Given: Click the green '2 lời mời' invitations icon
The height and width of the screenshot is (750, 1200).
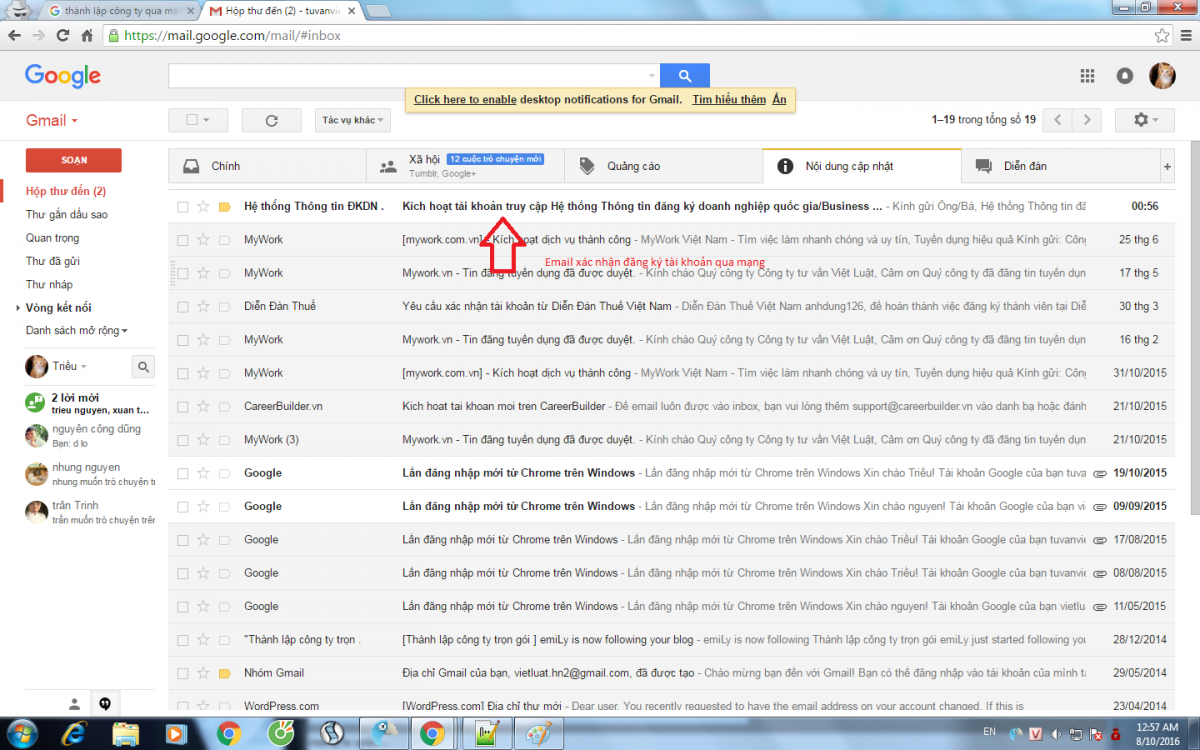Looking at the screenshot, I should [36, 403].
